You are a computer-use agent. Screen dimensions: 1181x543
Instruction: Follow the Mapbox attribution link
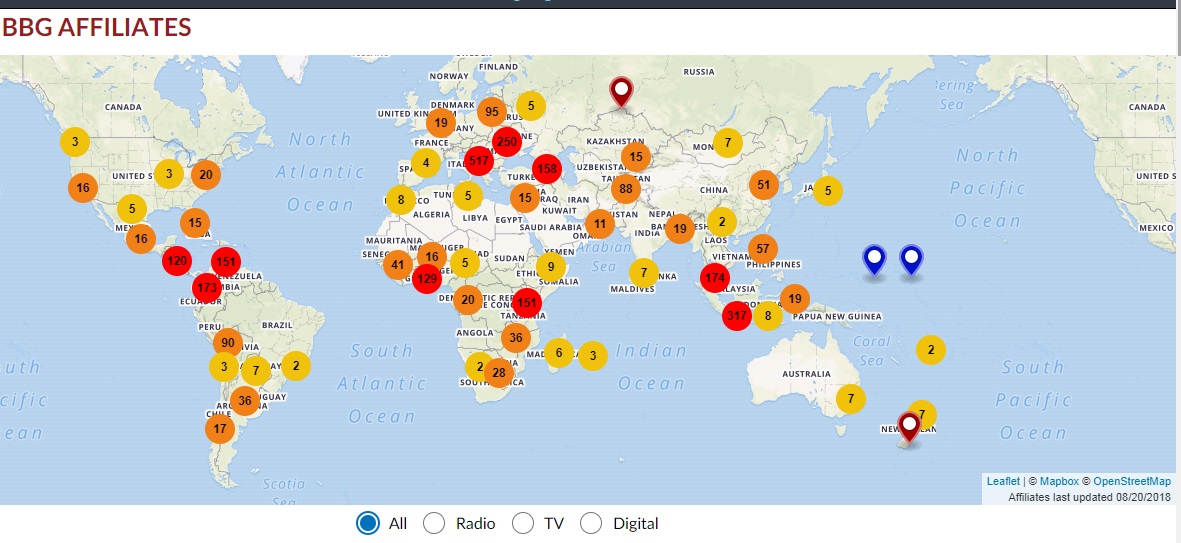(1059, 481)
